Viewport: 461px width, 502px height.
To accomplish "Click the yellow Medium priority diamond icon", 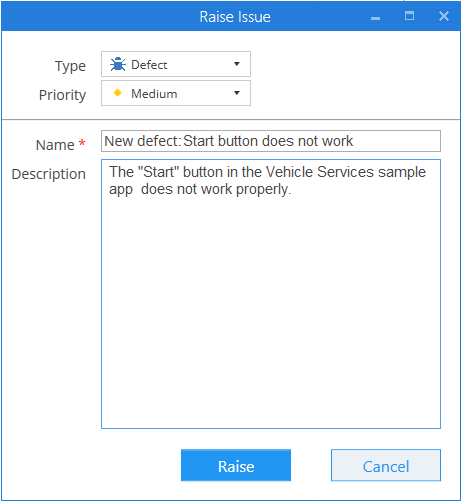I will coord(117,93).
